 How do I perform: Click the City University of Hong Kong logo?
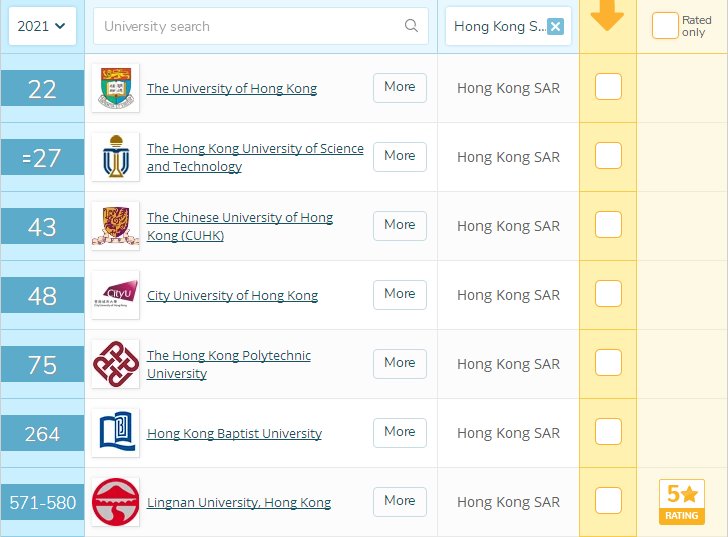click(x=115, y=295)
